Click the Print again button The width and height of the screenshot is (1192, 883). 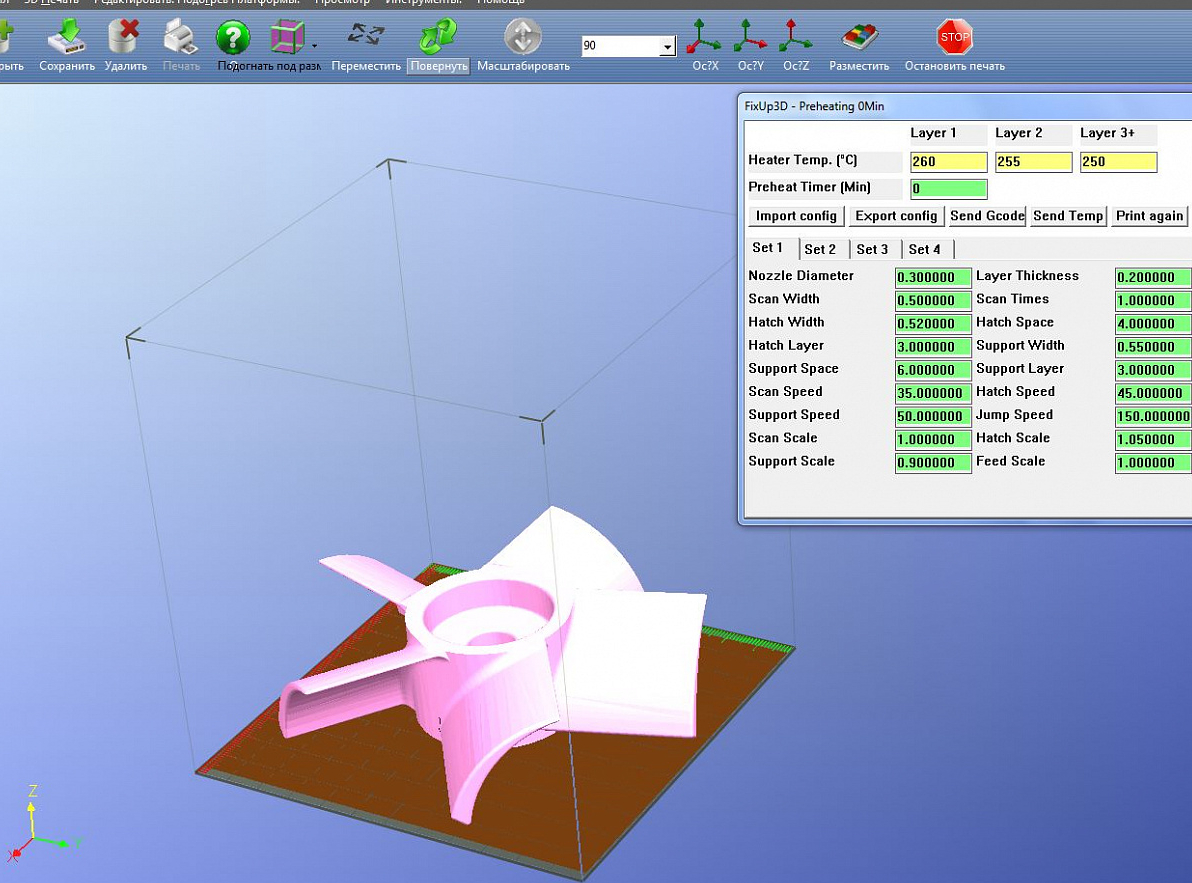pyautogui.click(x=1149, y=216)
